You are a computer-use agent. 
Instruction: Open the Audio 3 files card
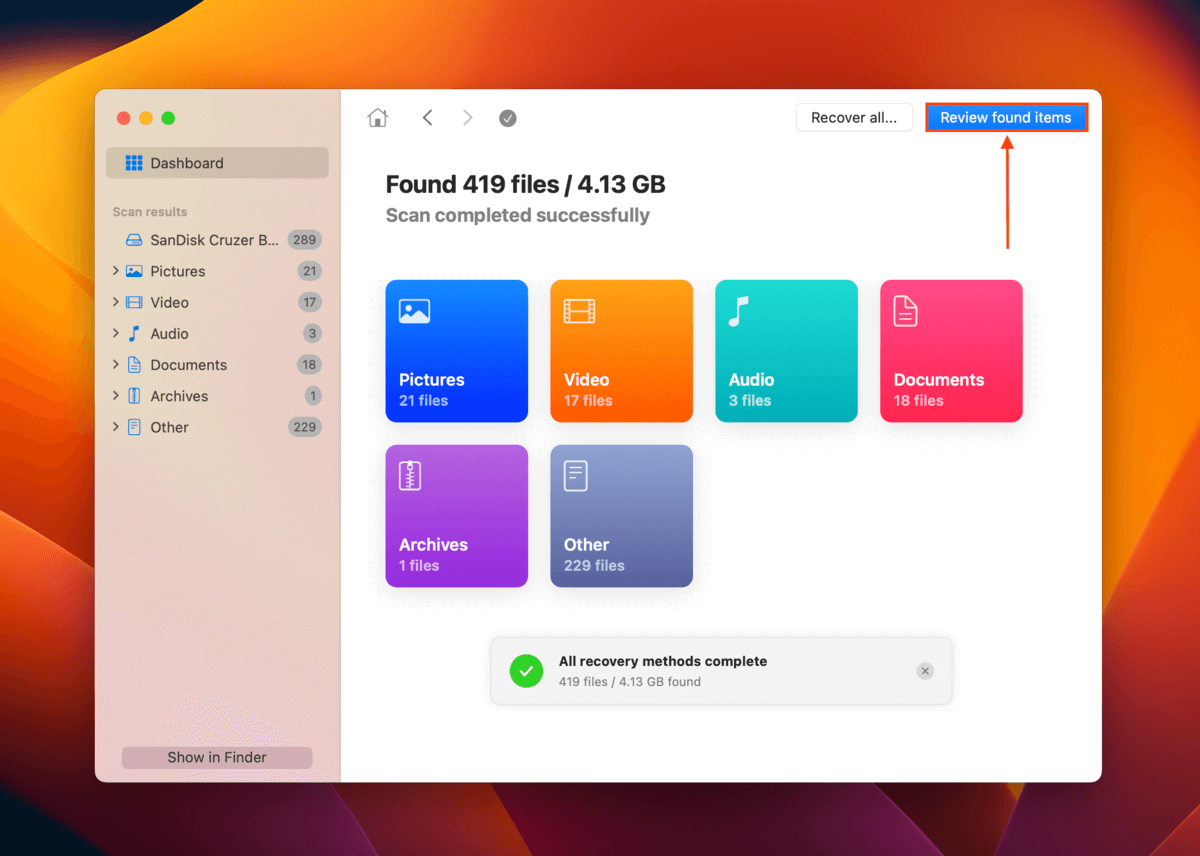(787, 351)
